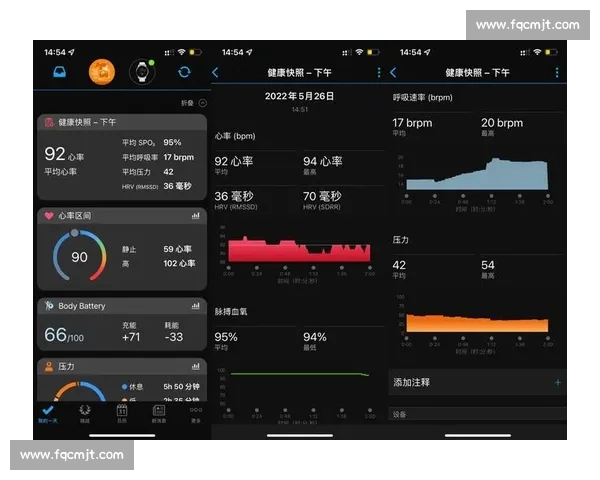Tap the 17 brpm average value
This screenshot has width=600, height=480.
[412, 123]
